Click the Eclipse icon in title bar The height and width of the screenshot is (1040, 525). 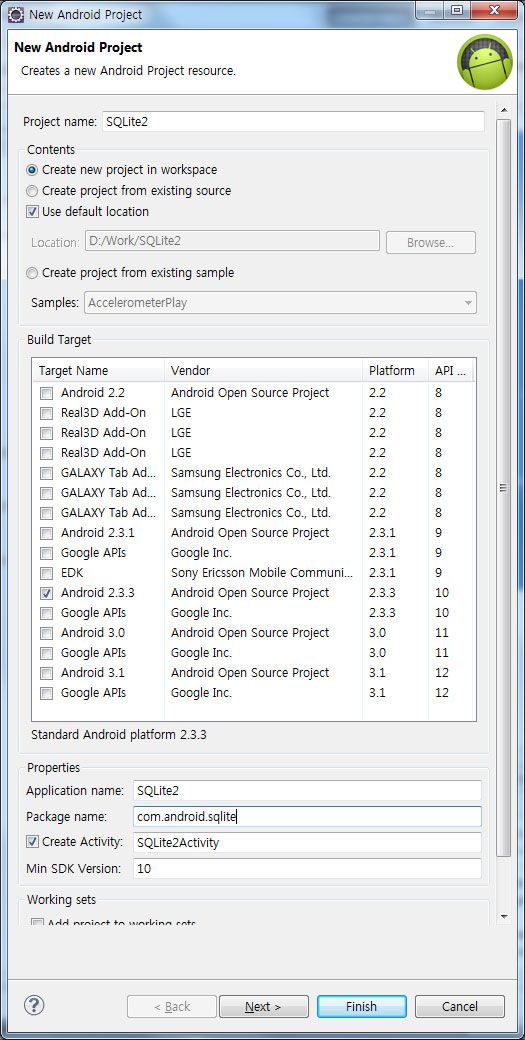(15, 13)
